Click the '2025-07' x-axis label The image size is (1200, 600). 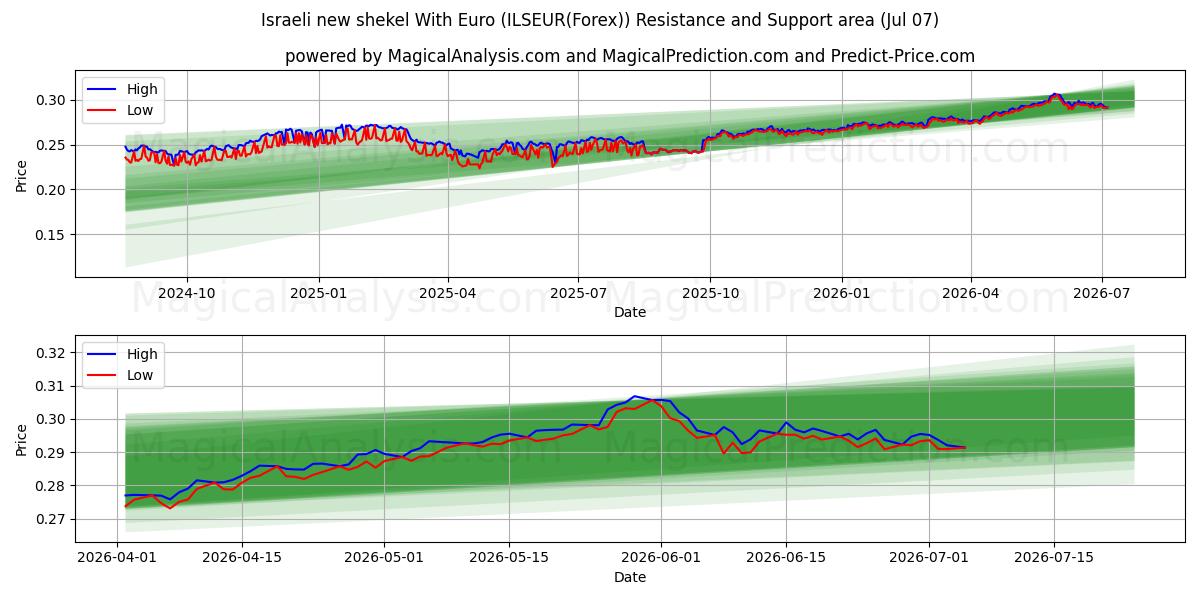tap(578, 293)
